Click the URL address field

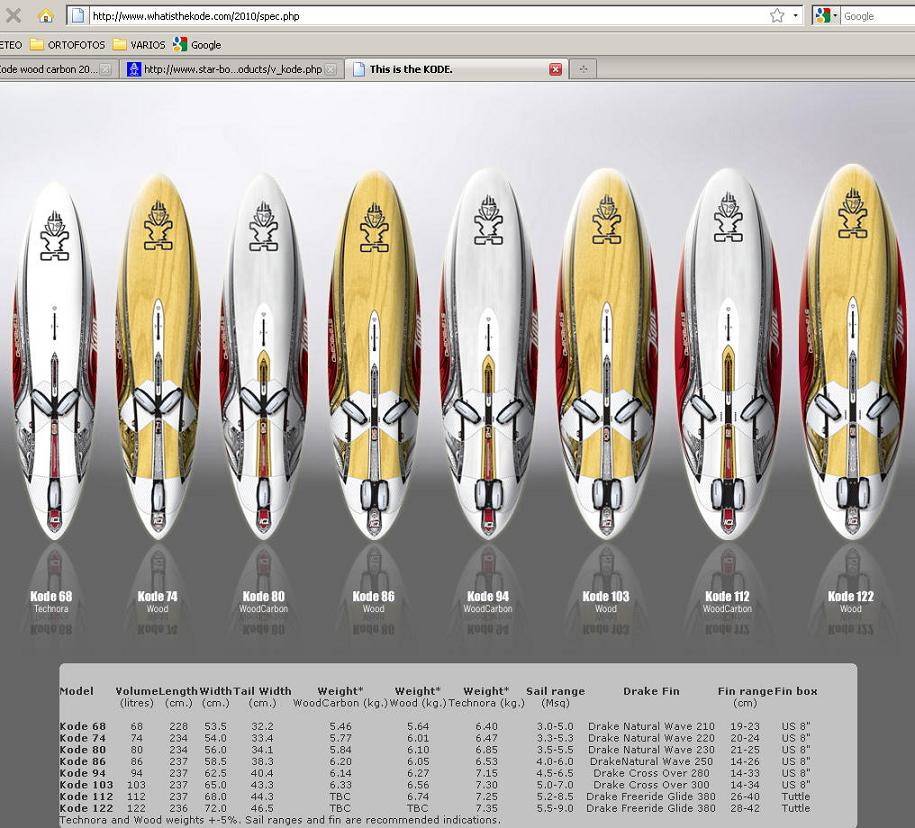click(x=420, y=16)
